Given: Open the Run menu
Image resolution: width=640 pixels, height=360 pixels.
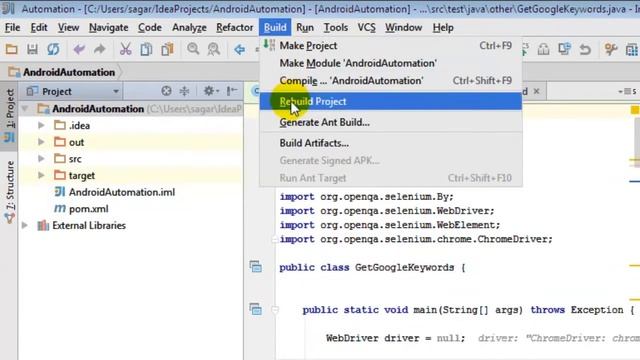Looking at the screenshot, I should [x=305, y=27].
